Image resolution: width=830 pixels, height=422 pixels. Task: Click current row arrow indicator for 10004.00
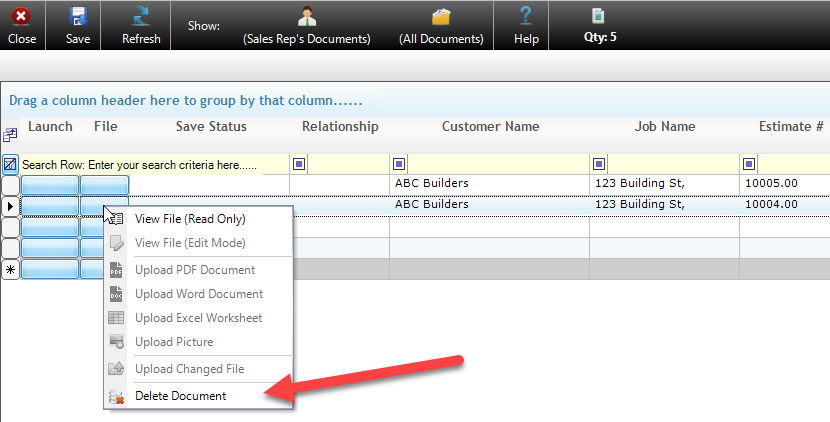pyautogui.click(x=10, y=206)
